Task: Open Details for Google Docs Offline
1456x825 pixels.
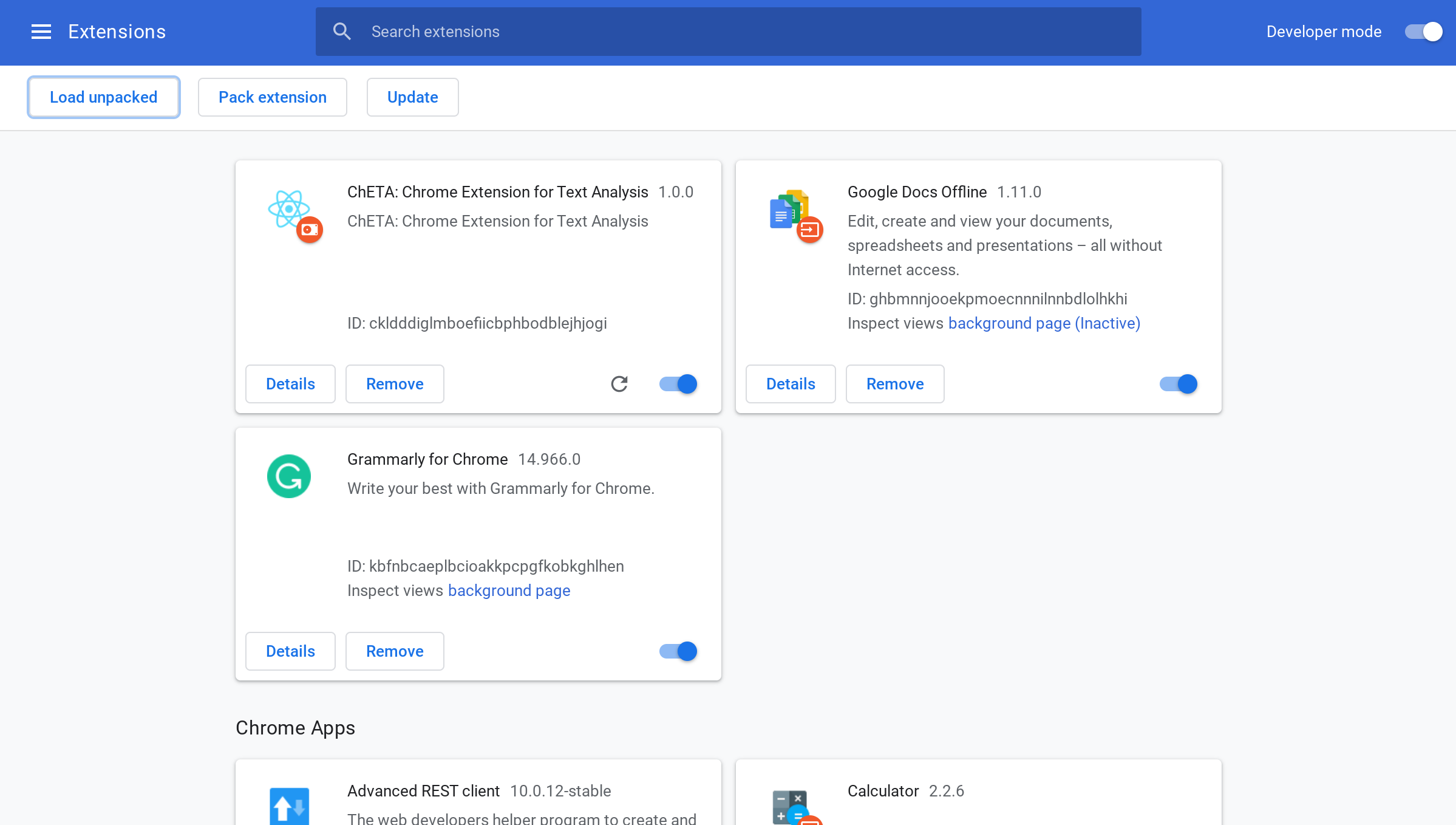Action: [791, 384]
